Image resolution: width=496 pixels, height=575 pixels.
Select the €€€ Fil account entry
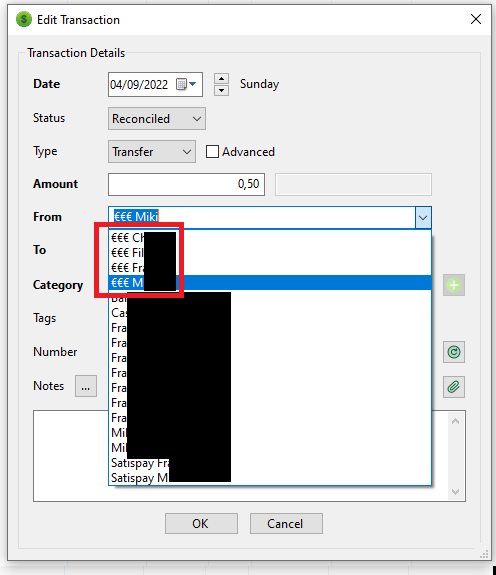coord(270,252)
